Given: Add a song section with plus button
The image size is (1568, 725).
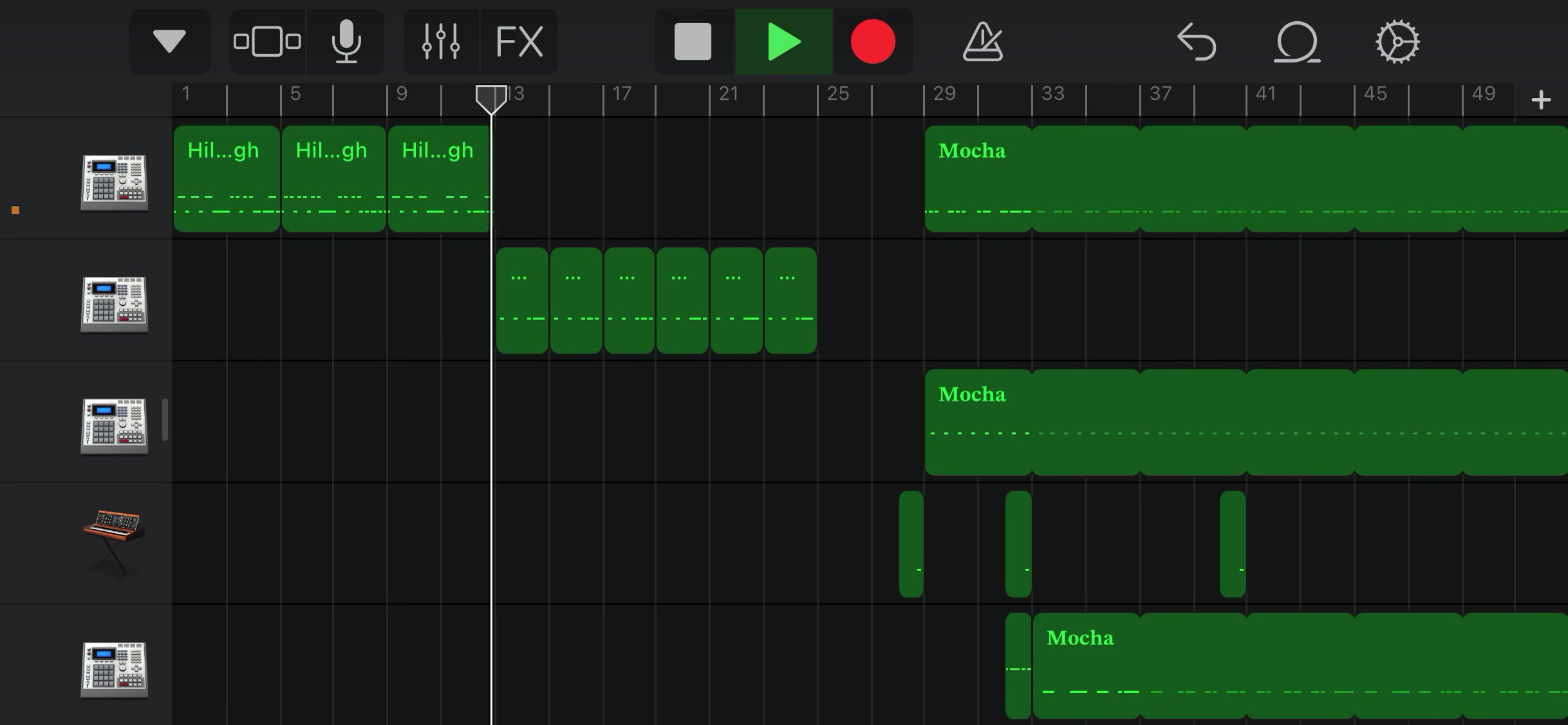Looking at the screenshot, I should pyautogui.click(x=1541, y=100).
